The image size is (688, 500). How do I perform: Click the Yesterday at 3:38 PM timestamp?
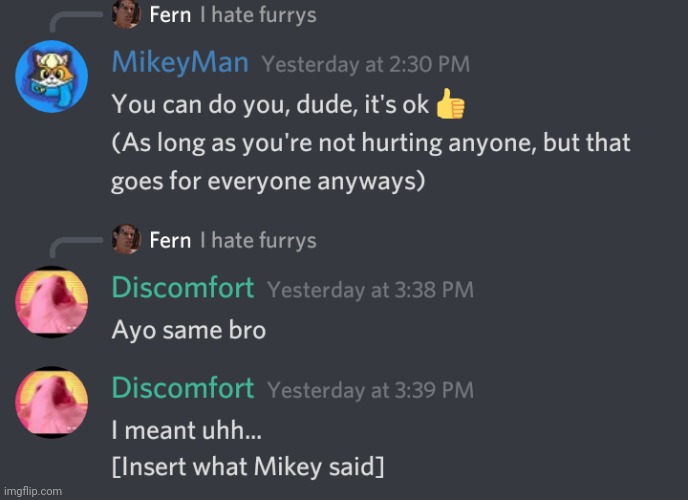pos(370,290)
